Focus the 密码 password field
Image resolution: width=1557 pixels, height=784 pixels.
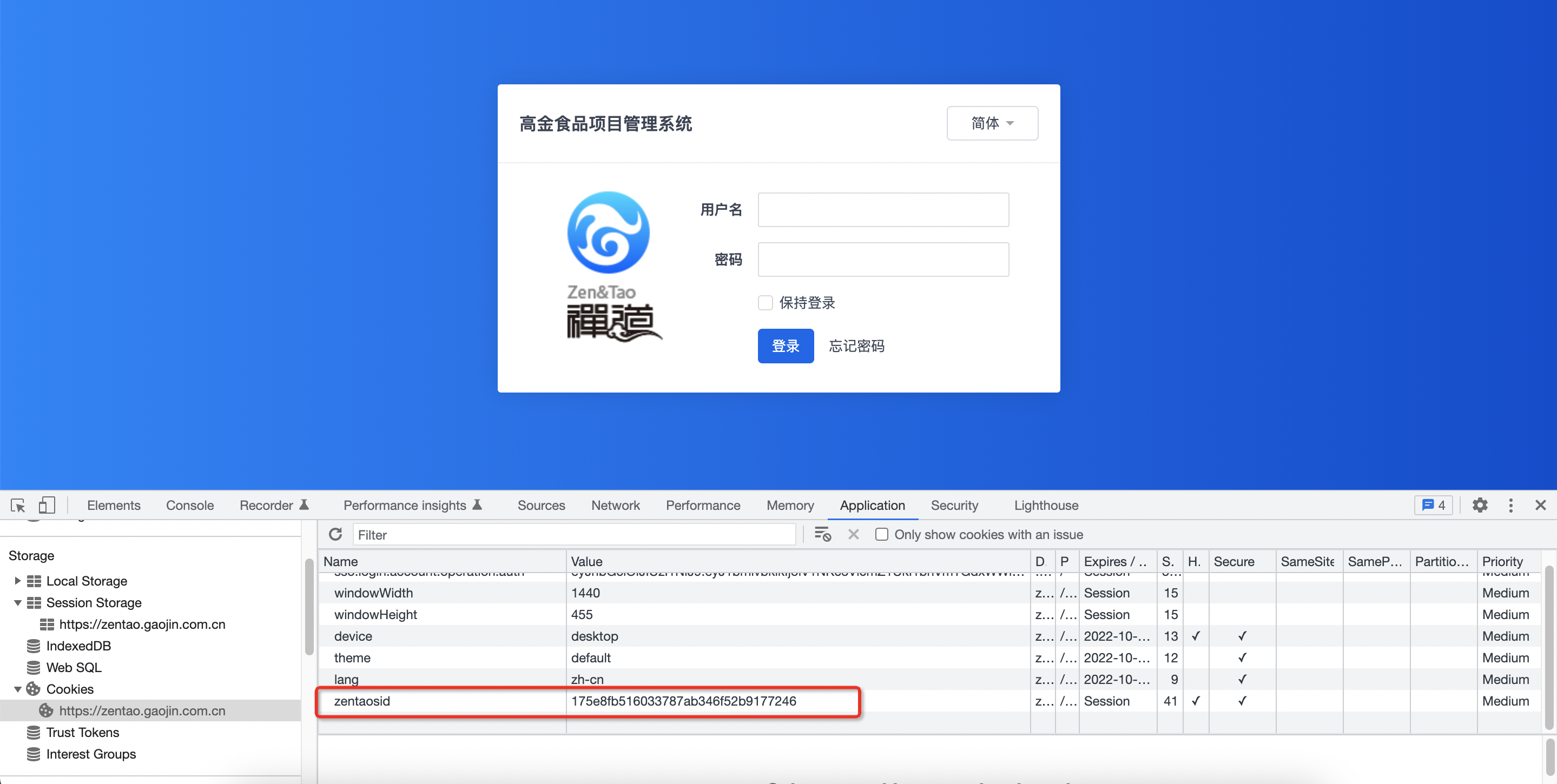[x=883, y=260]
